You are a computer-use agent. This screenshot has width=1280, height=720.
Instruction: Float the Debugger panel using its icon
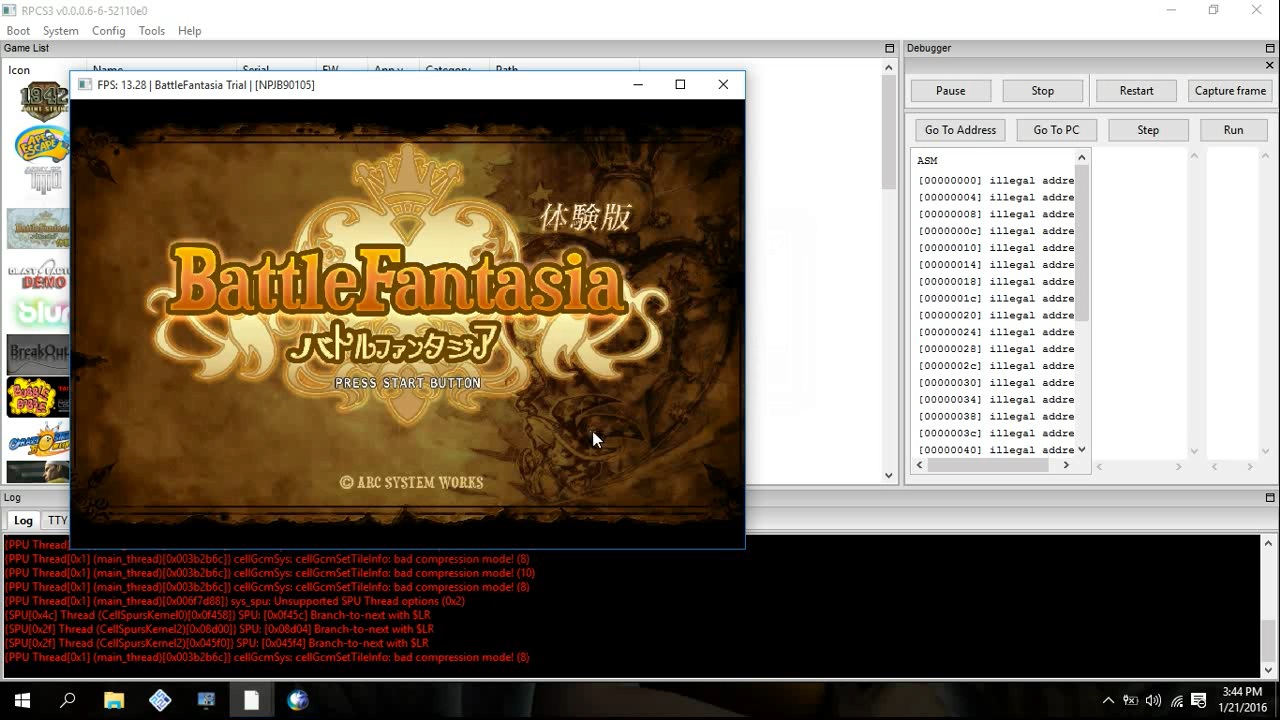pyautogui.click(x=1270, y=48)
